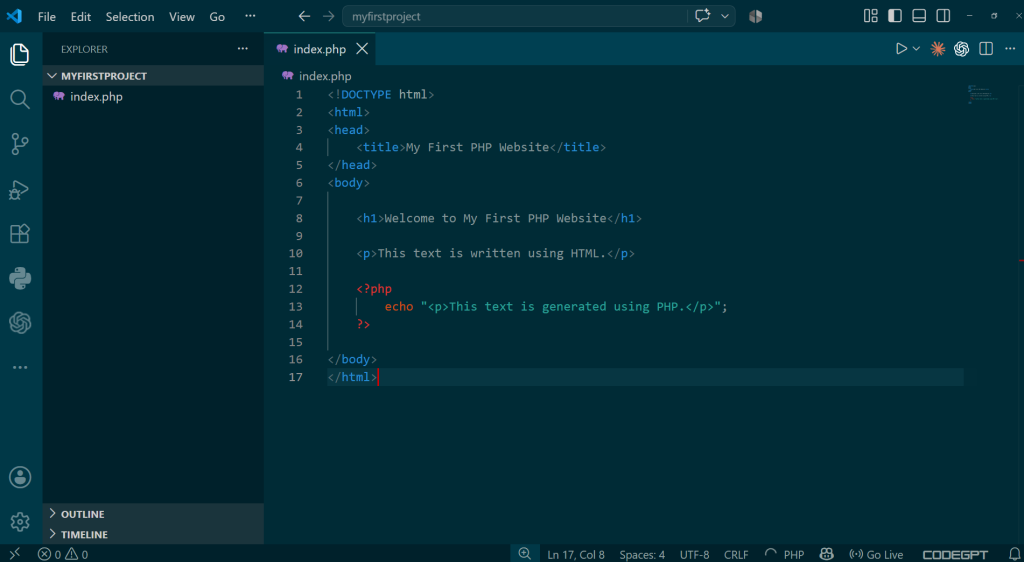The image size is (1024, 562).
Task: Click the code minimap
Action: 983,94
